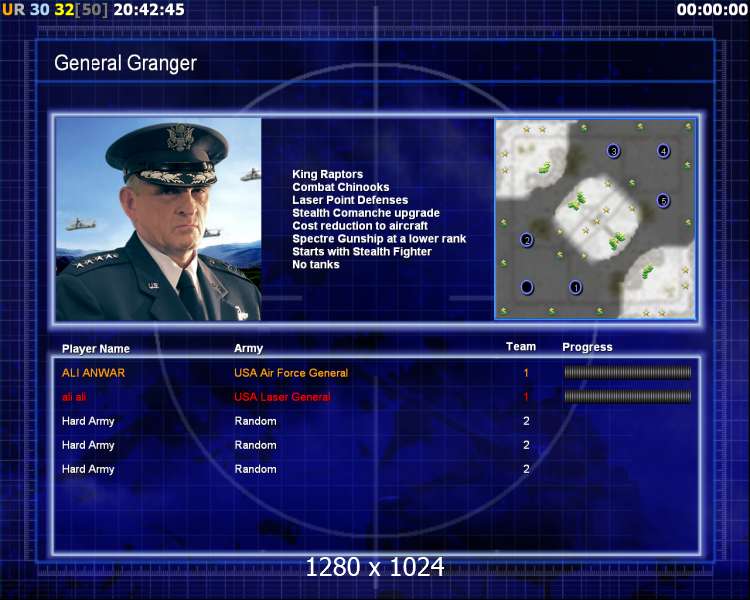
Task: Select player name ALI ANWAR
Action: tap(93, 373)
